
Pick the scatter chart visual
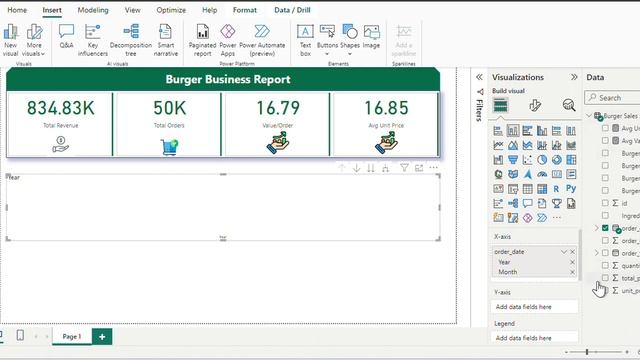click(x=527, y=160)
